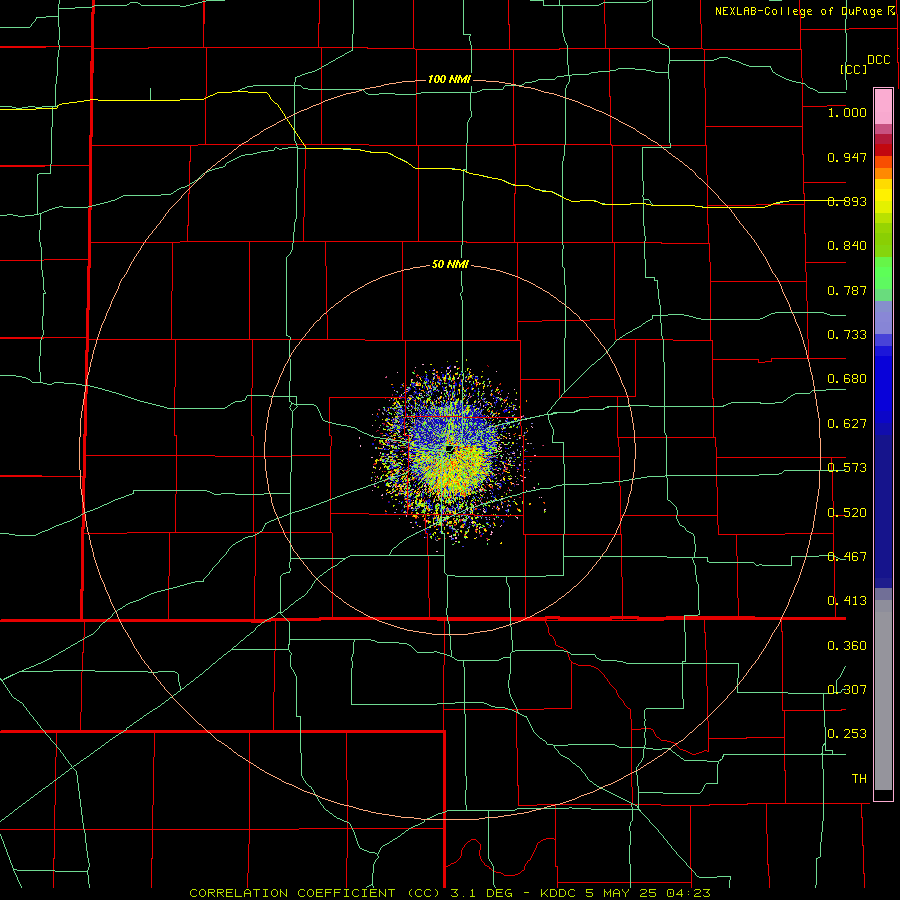Click the 0.680 color scale value
The height and width of the screenshot is (900, 900).
[847, 379]
